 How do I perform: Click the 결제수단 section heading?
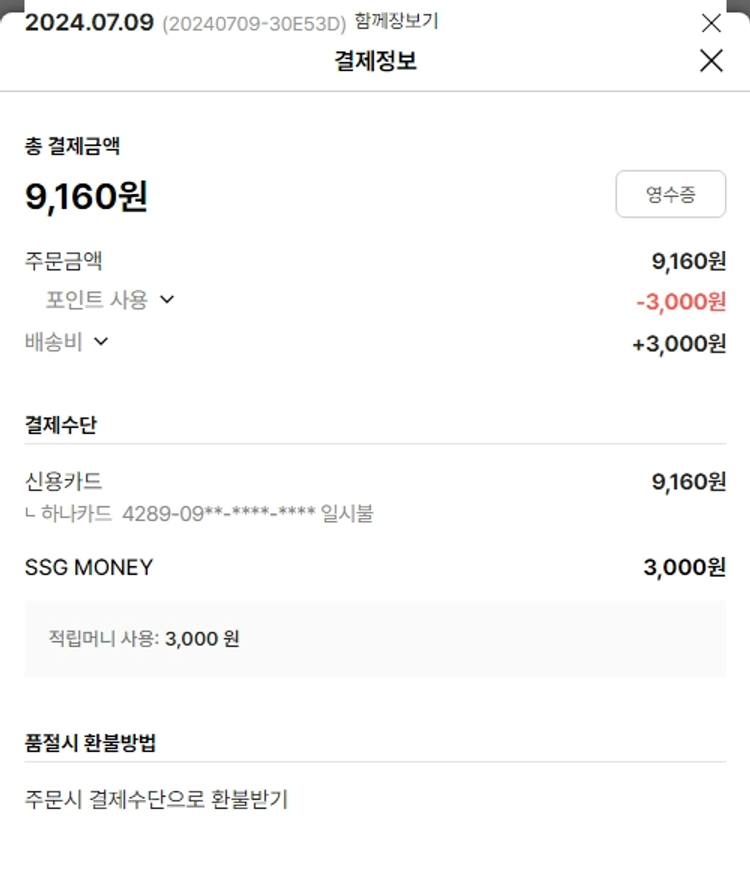coord(61,424)
